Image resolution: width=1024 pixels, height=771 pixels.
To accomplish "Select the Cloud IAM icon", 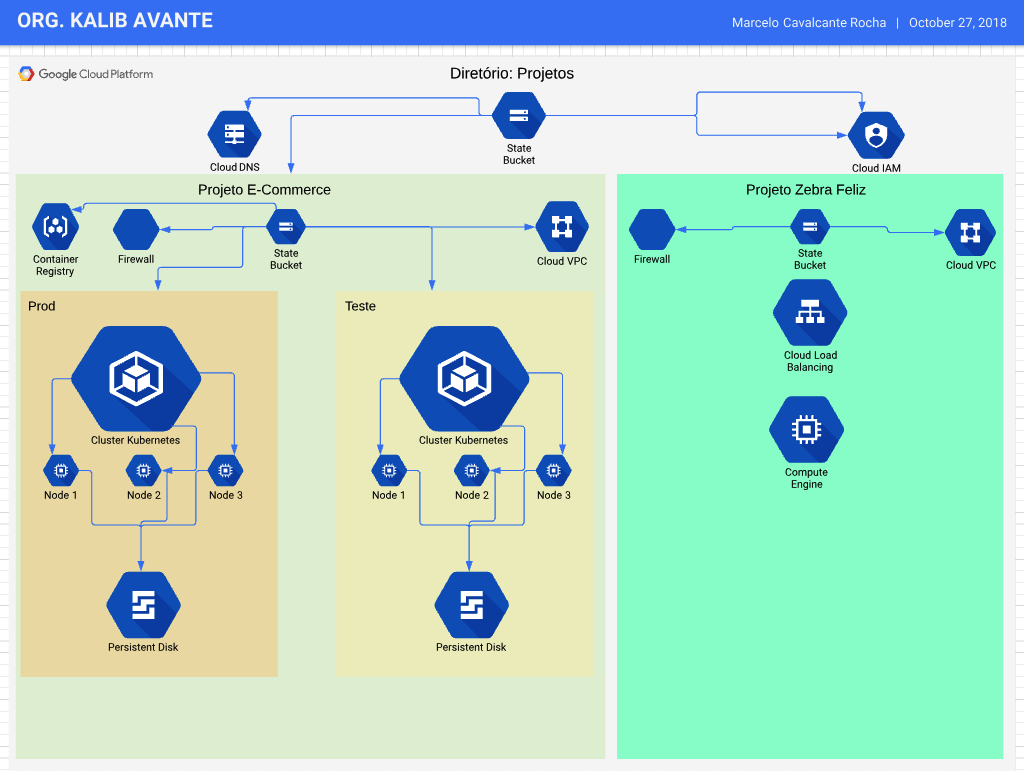I will click(876, 135).
